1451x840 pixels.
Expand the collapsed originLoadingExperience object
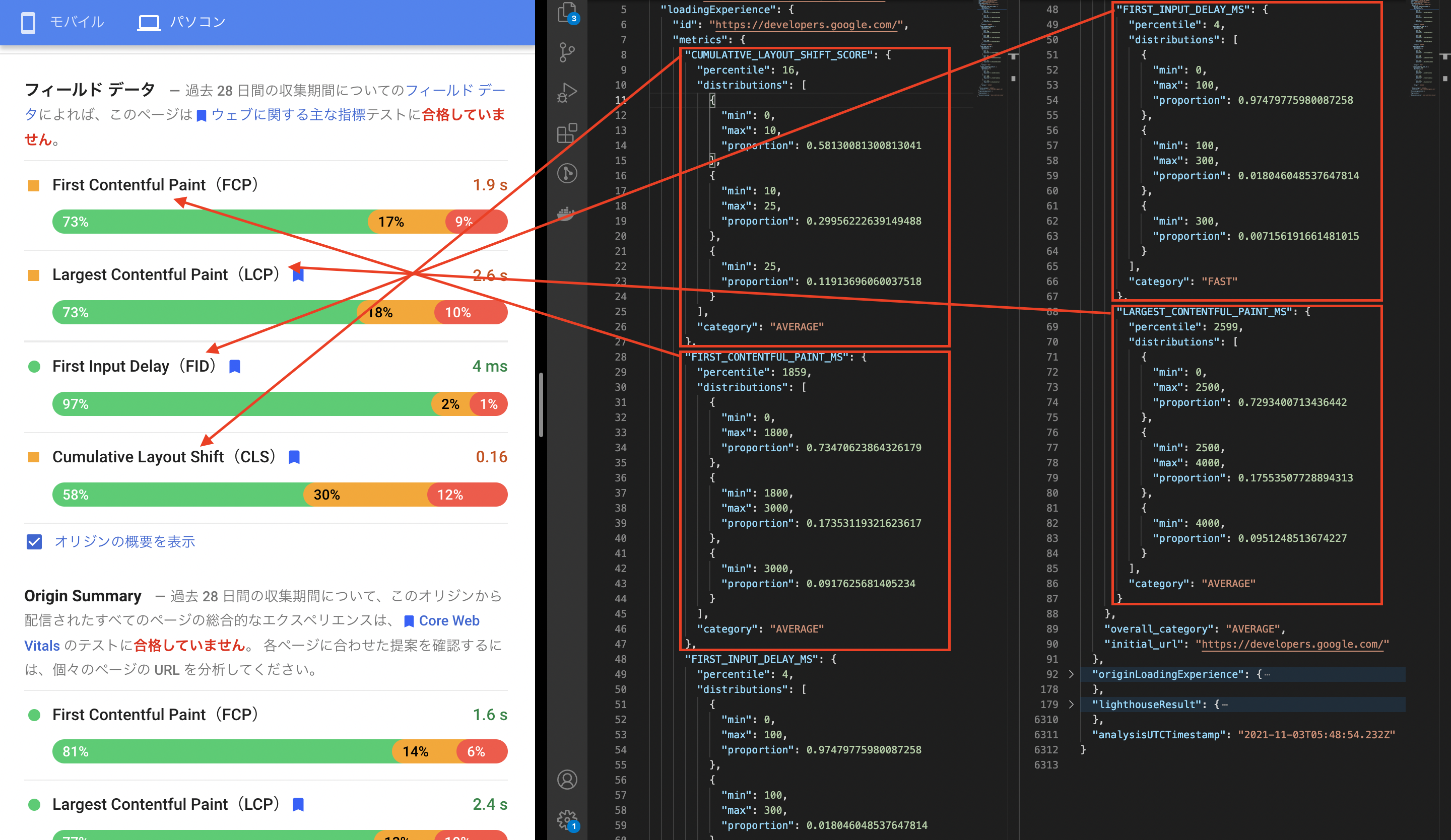pos(1071,674)
